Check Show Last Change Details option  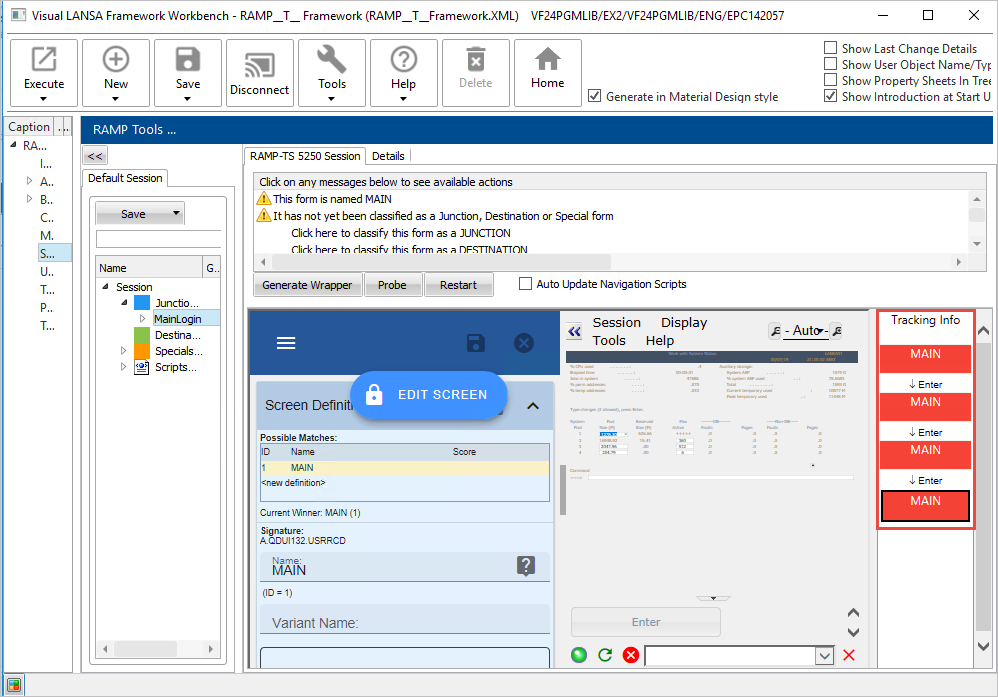tap(830, 48)
